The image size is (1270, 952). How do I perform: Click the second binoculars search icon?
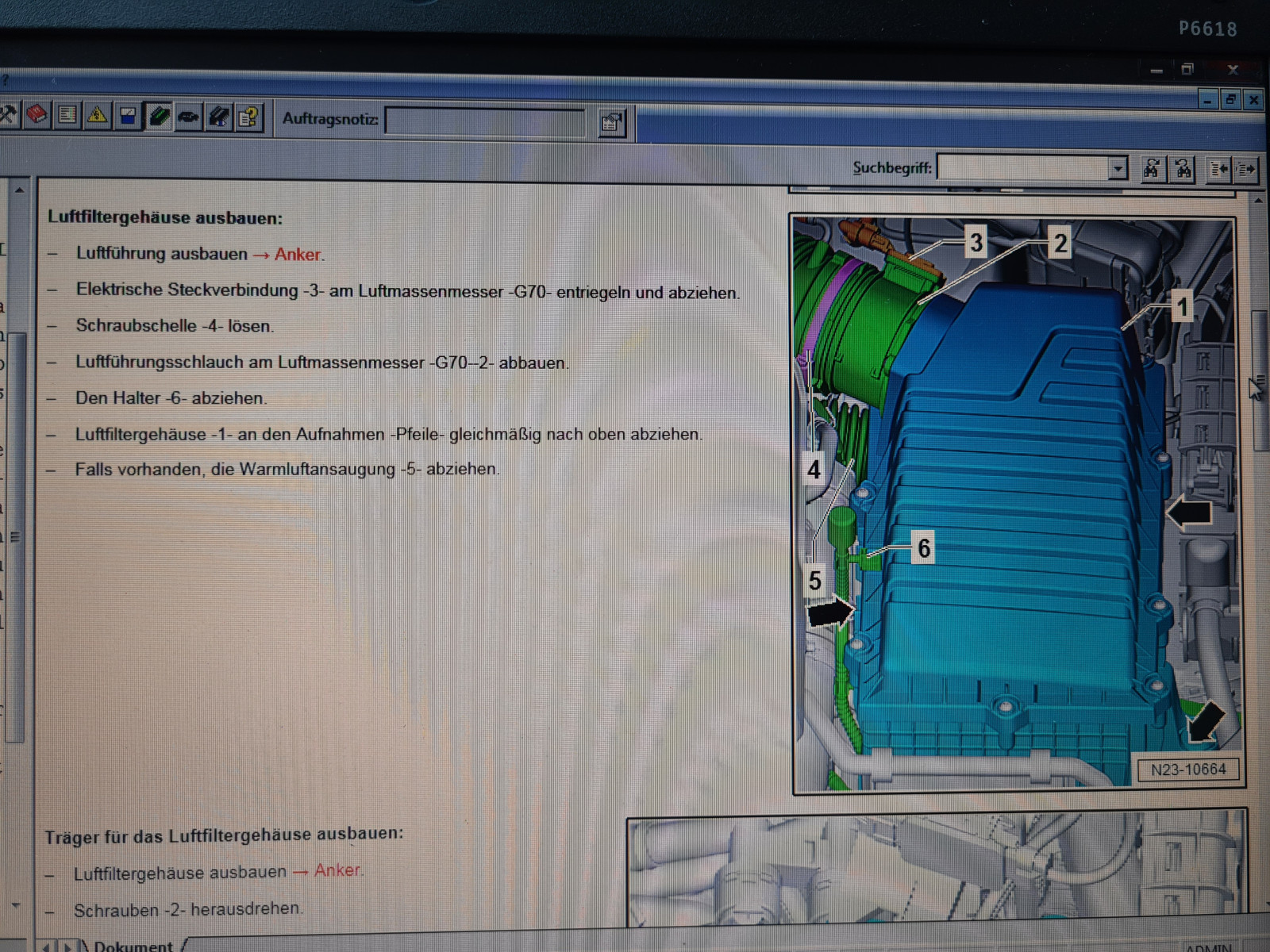click(x=1183, y=168)
